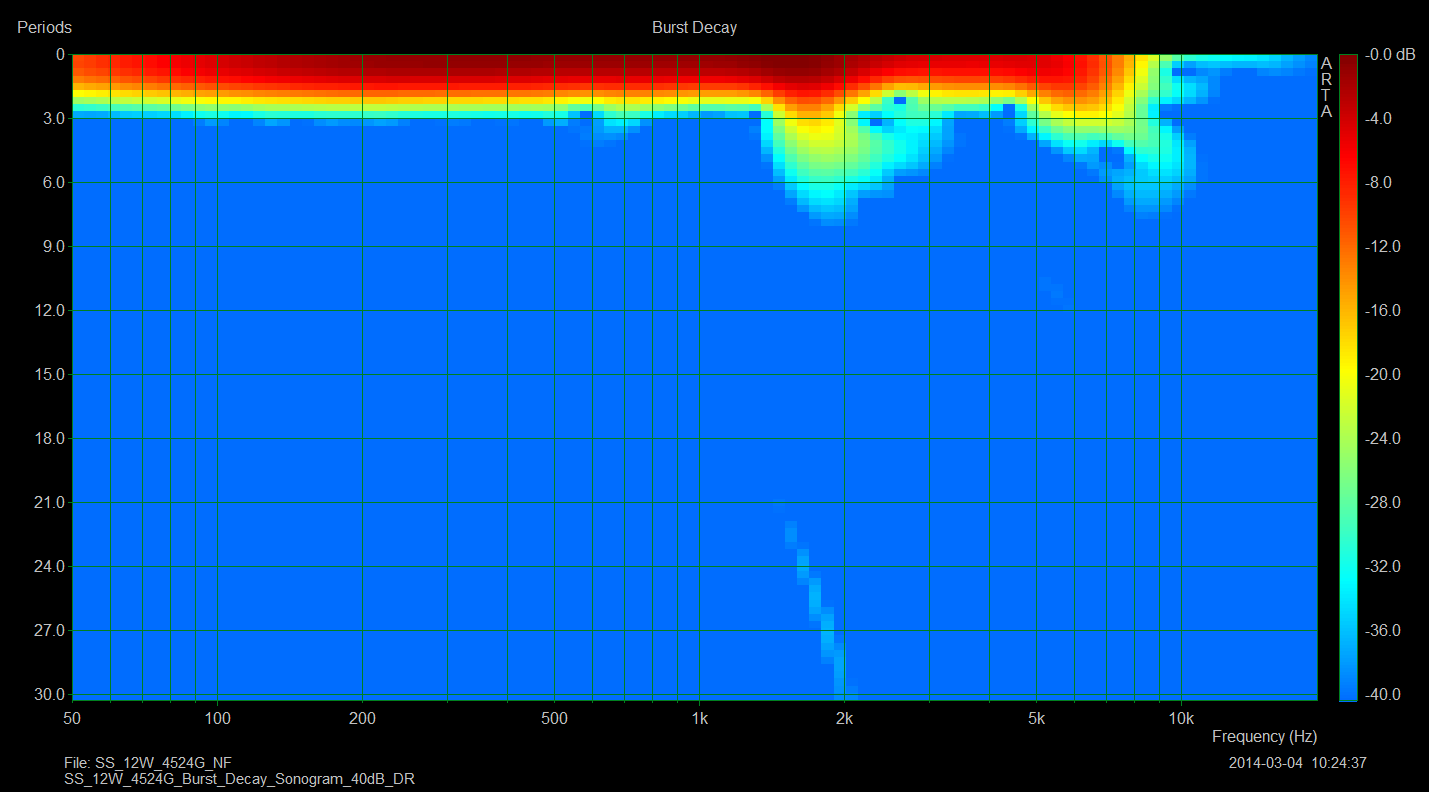This screenshot has height=792, width=1429.
Task: Click the 50 Hz frequency axis label
Action: tap(72, 719)
